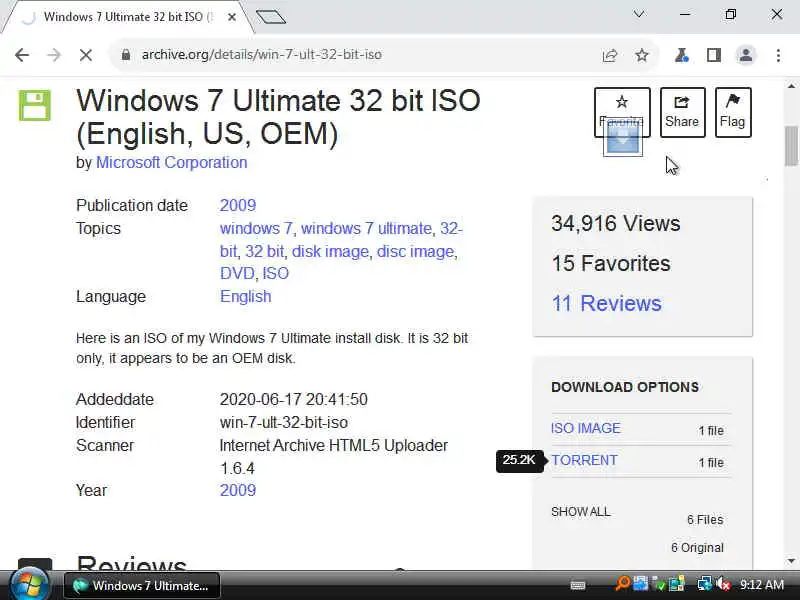This screenshot has width=800, height=600.
Task: Click the scrollbar down arrow
Action: tap(791, 561)
